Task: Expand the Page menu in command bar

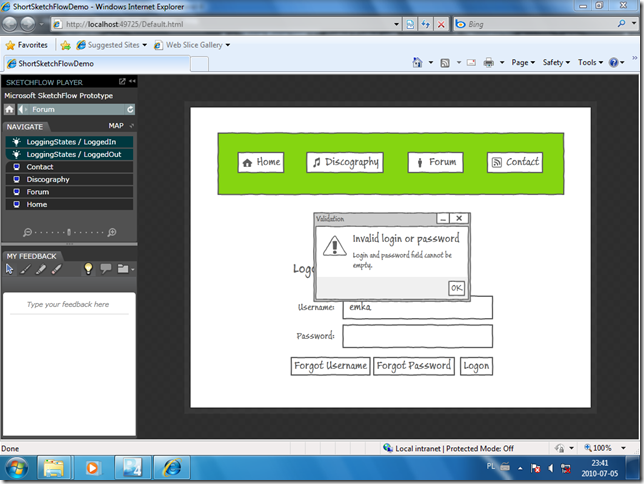Action: point(523,62)
